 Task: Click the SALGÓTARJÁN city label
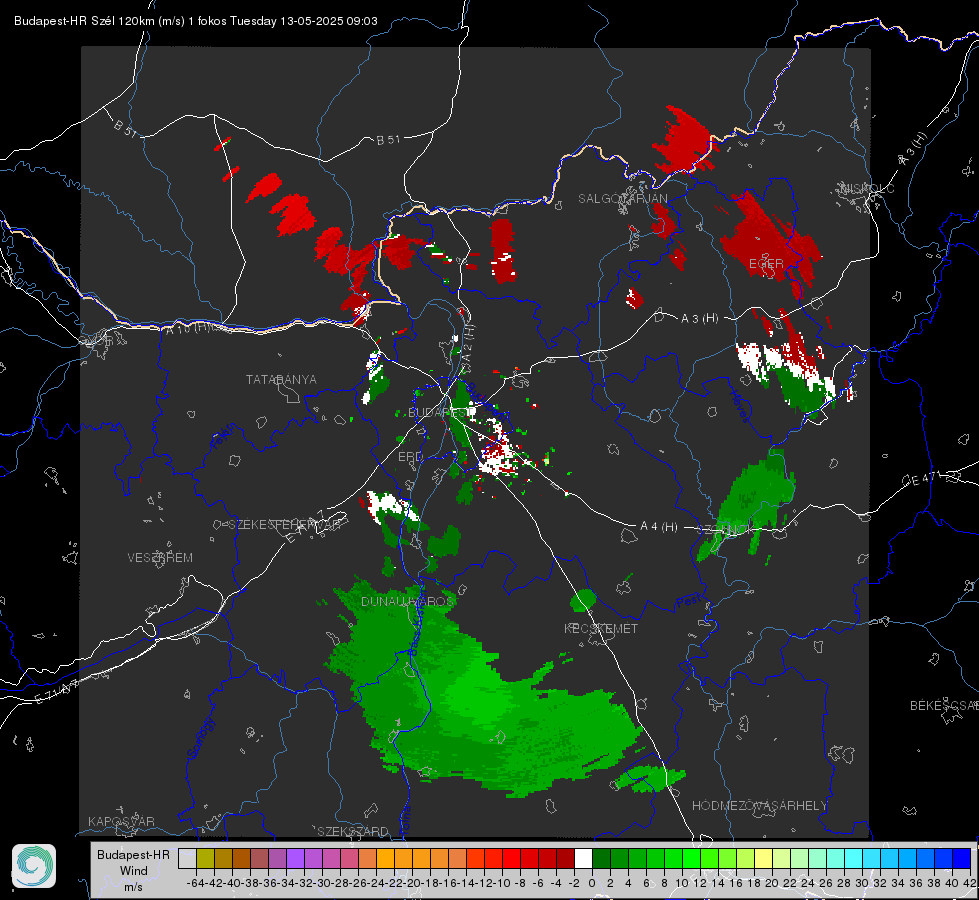[622, 199]
